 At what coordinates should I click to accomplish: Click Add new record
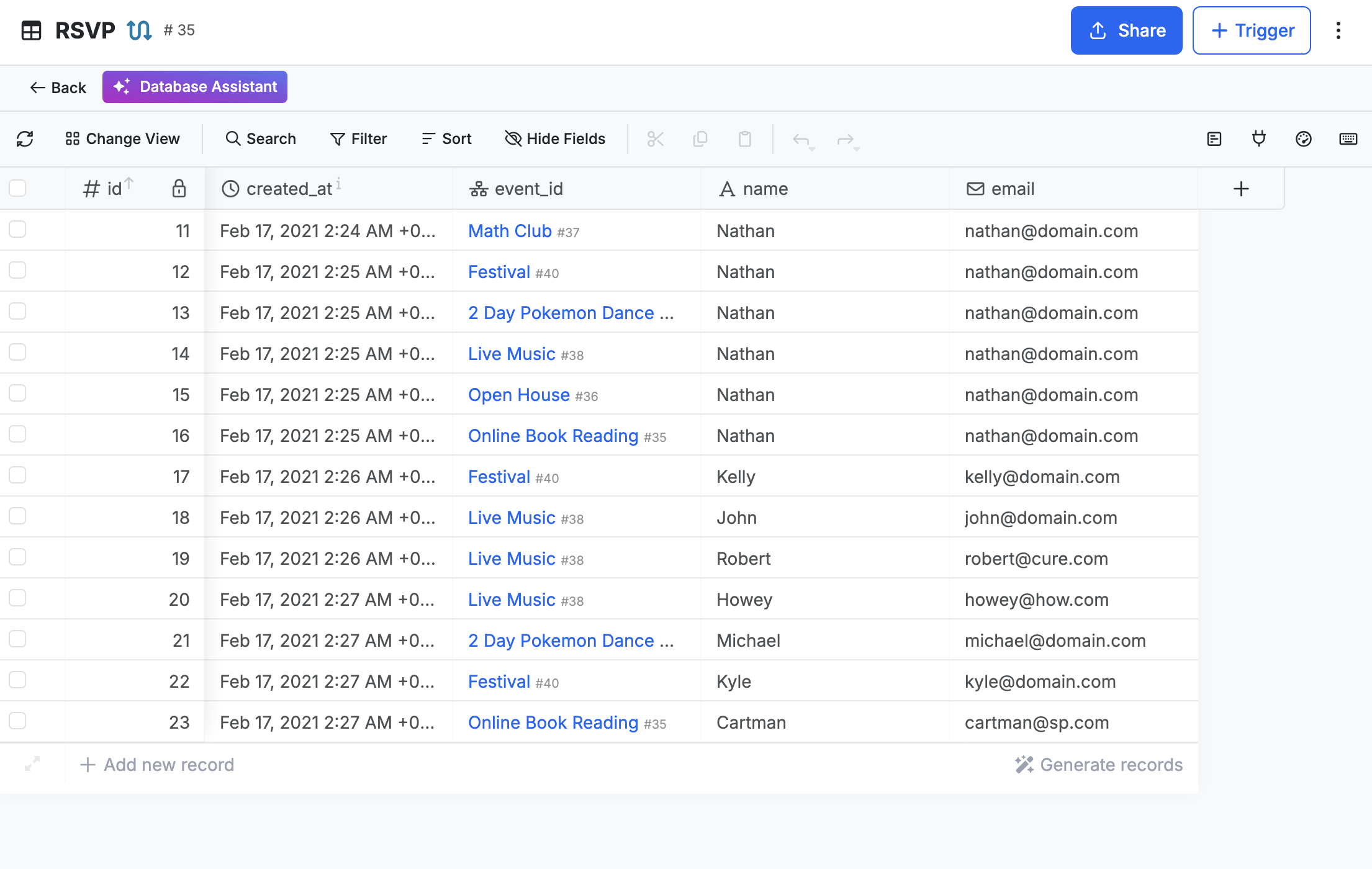click(156, 764)
